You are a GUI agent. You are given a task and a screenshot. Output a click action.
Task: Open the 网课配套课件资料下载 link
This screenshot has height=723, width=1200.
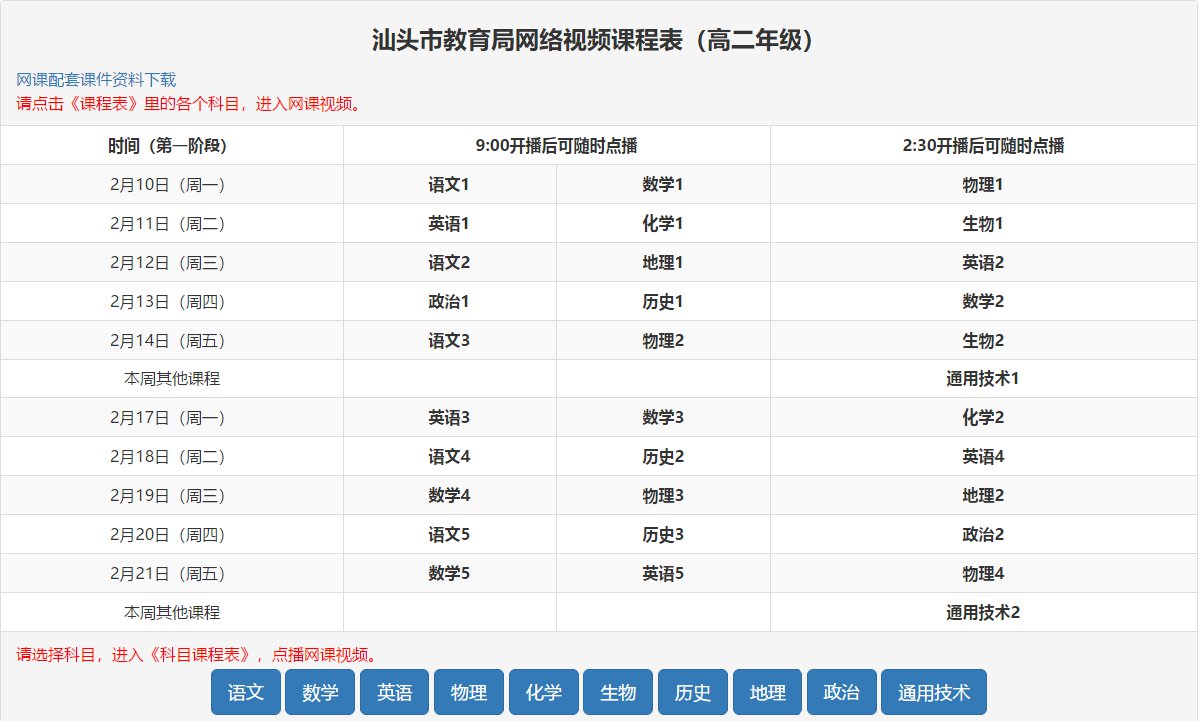coord(96,80)
